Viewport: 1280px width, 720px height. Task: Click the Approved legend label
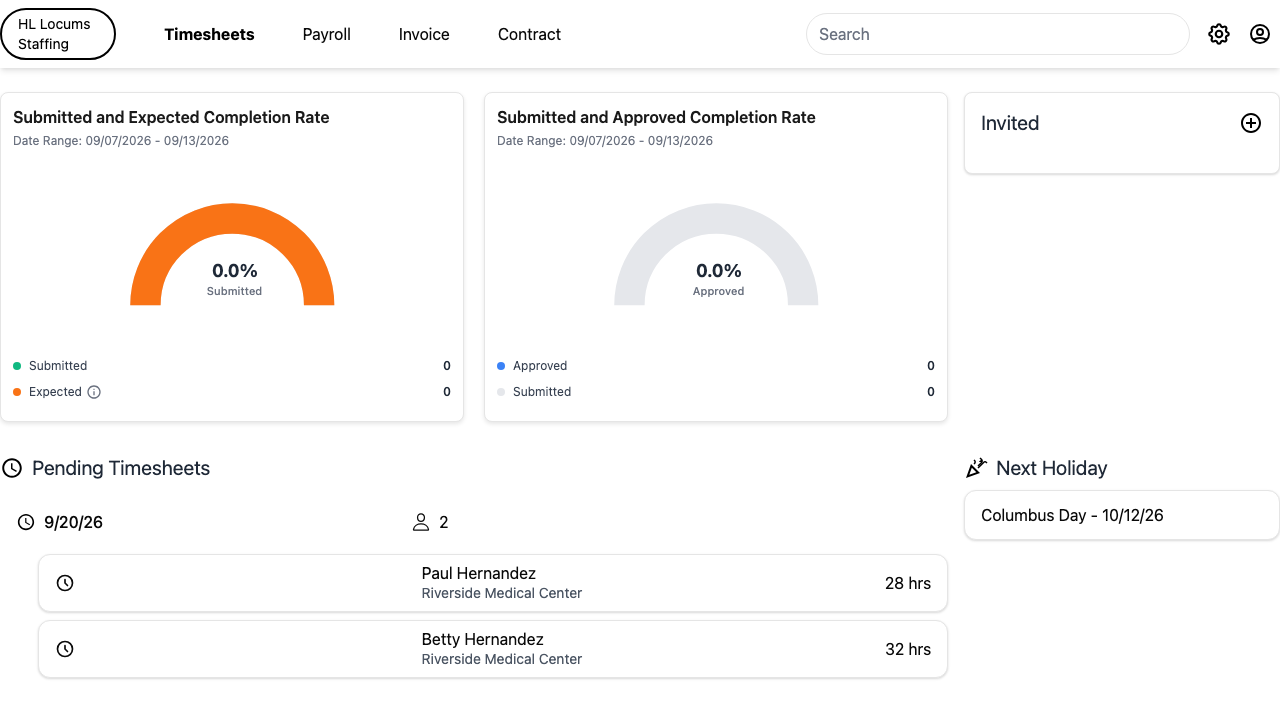540,366
